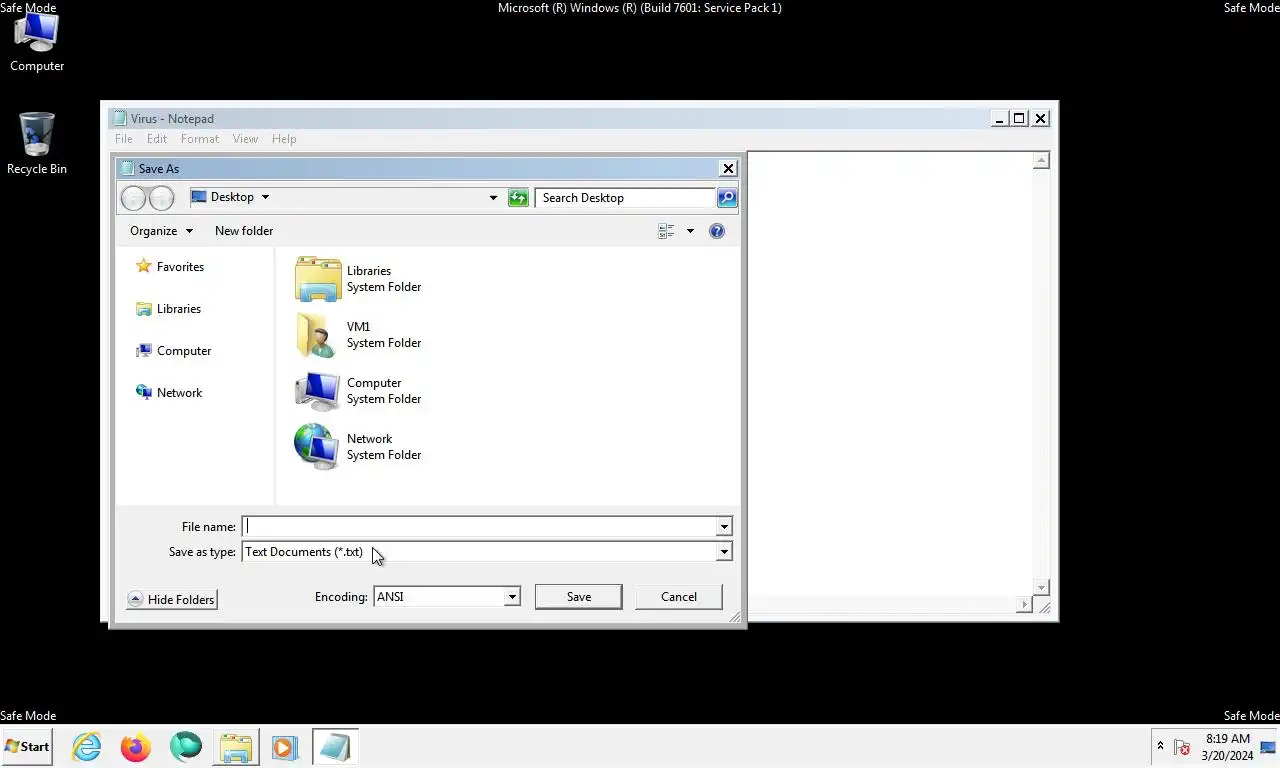Click the Cancel button
The image size is (1280, 768).
pyautogui.click(x=679, y=597)
